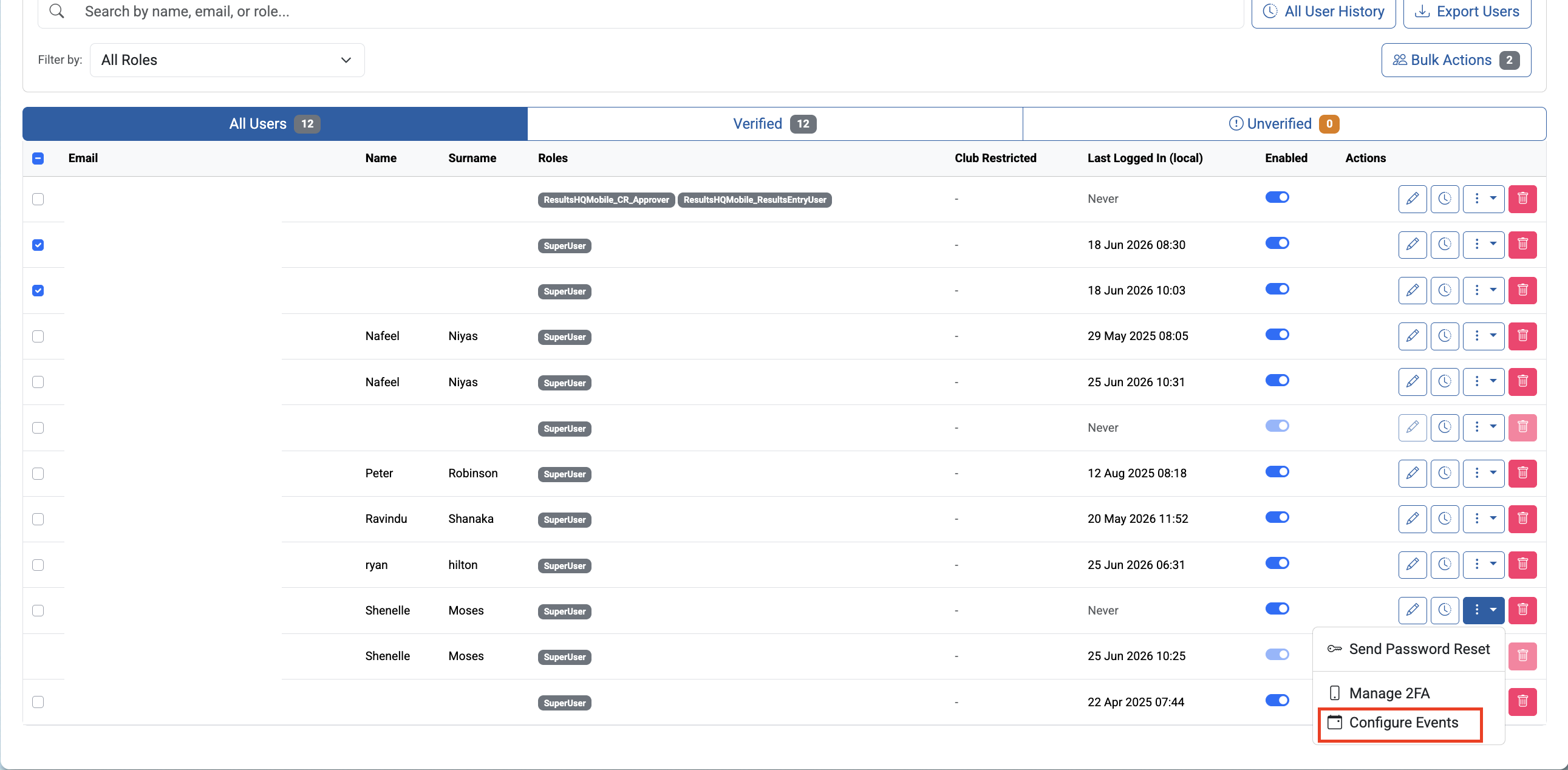The image size is (1568, 770).
Task: Click the SuperUser badge for Peter Robinson
Action: point(564,474)
